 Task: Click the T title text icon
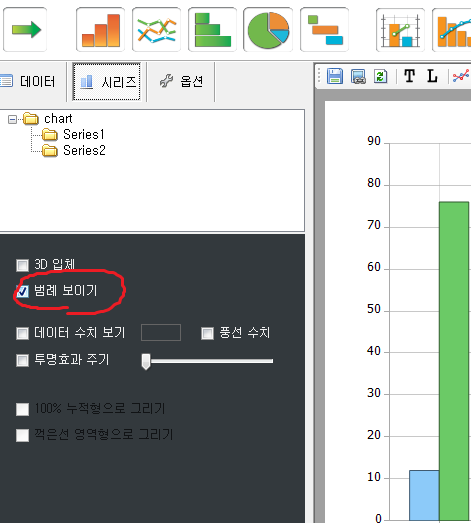pos(409,76)
